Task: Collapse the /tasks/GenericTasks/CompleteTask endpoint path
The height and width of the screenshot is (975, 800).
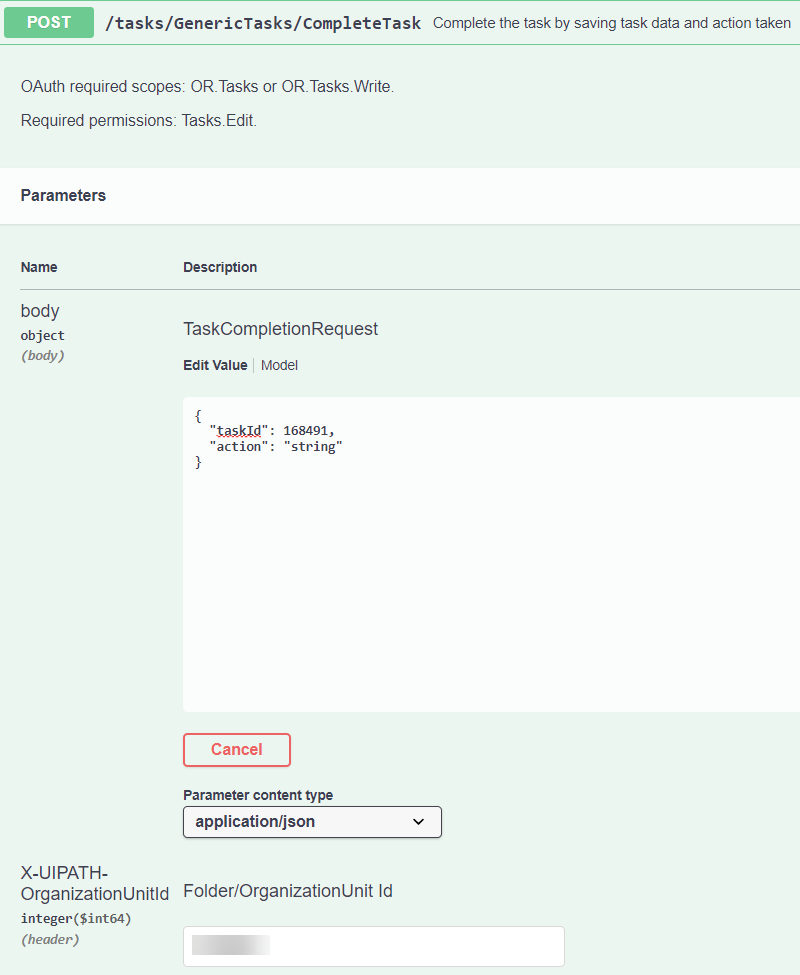Action: pos(263,23)
